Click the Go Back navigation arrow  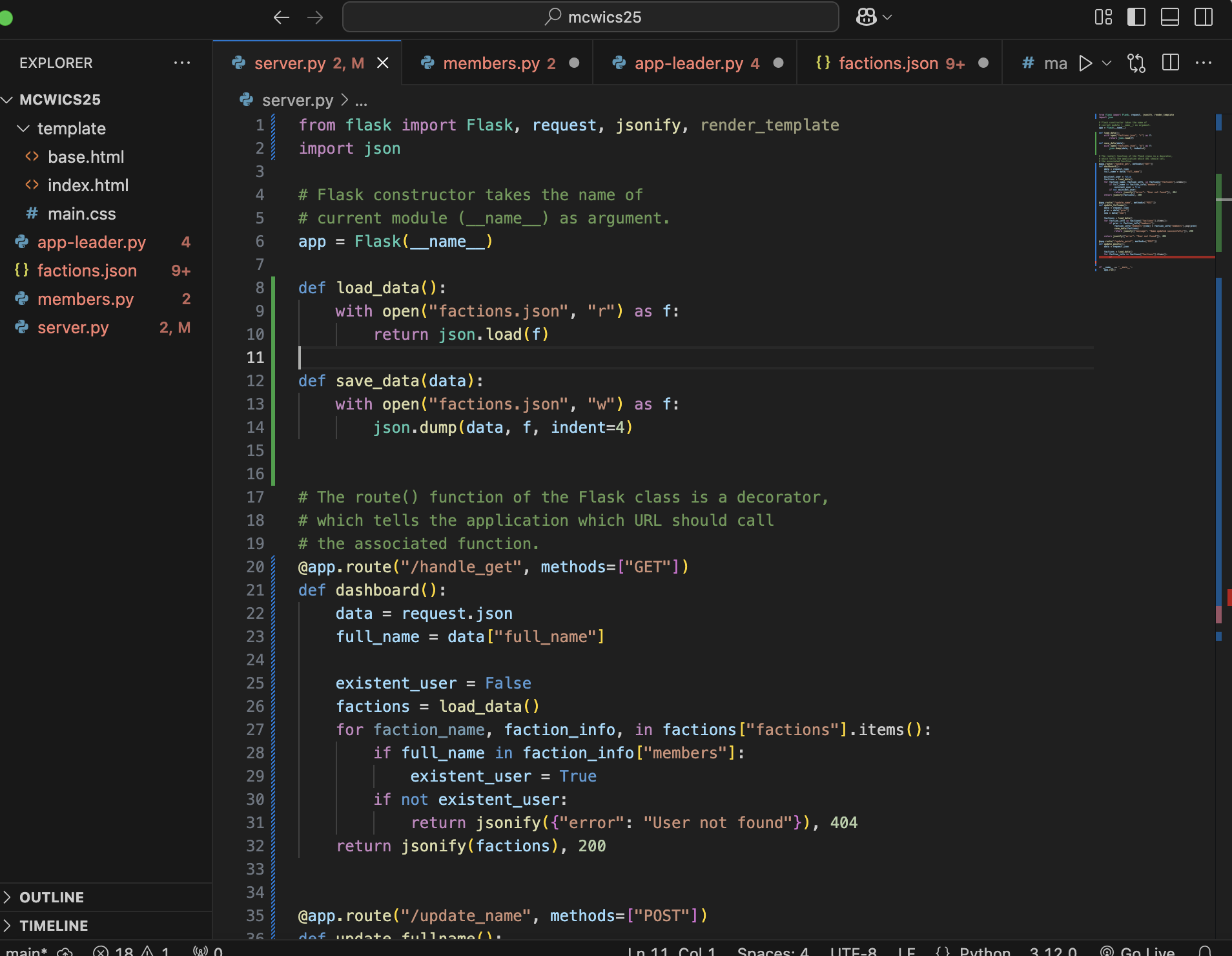281,17
